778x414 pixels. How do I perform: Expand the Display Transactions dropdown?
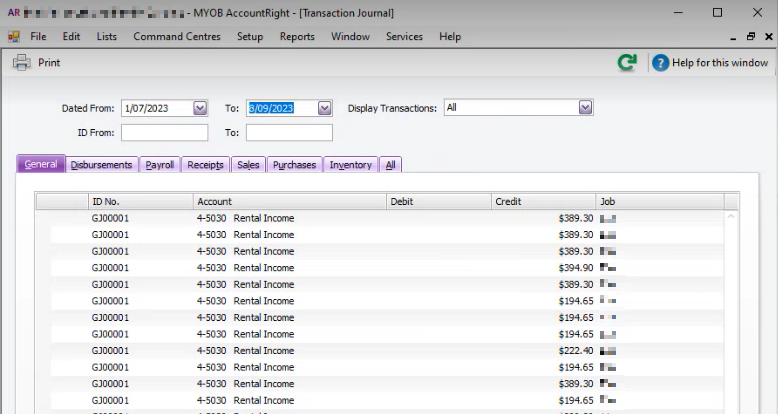tap(585, 107)
